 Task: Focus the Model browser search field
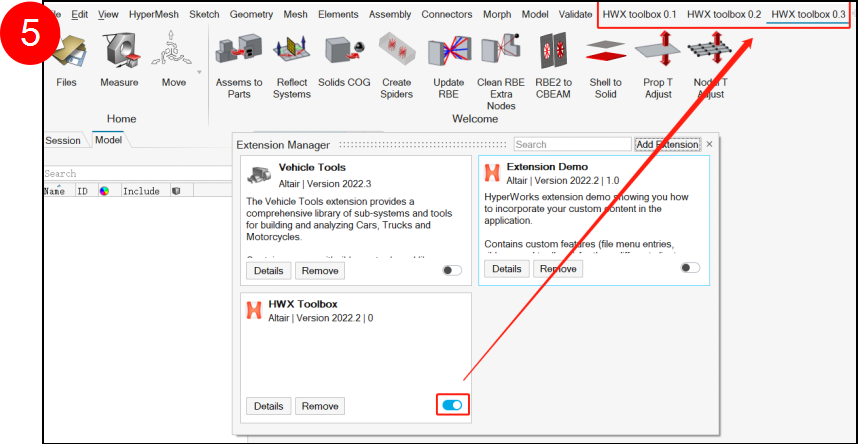[x=138, y=174]
